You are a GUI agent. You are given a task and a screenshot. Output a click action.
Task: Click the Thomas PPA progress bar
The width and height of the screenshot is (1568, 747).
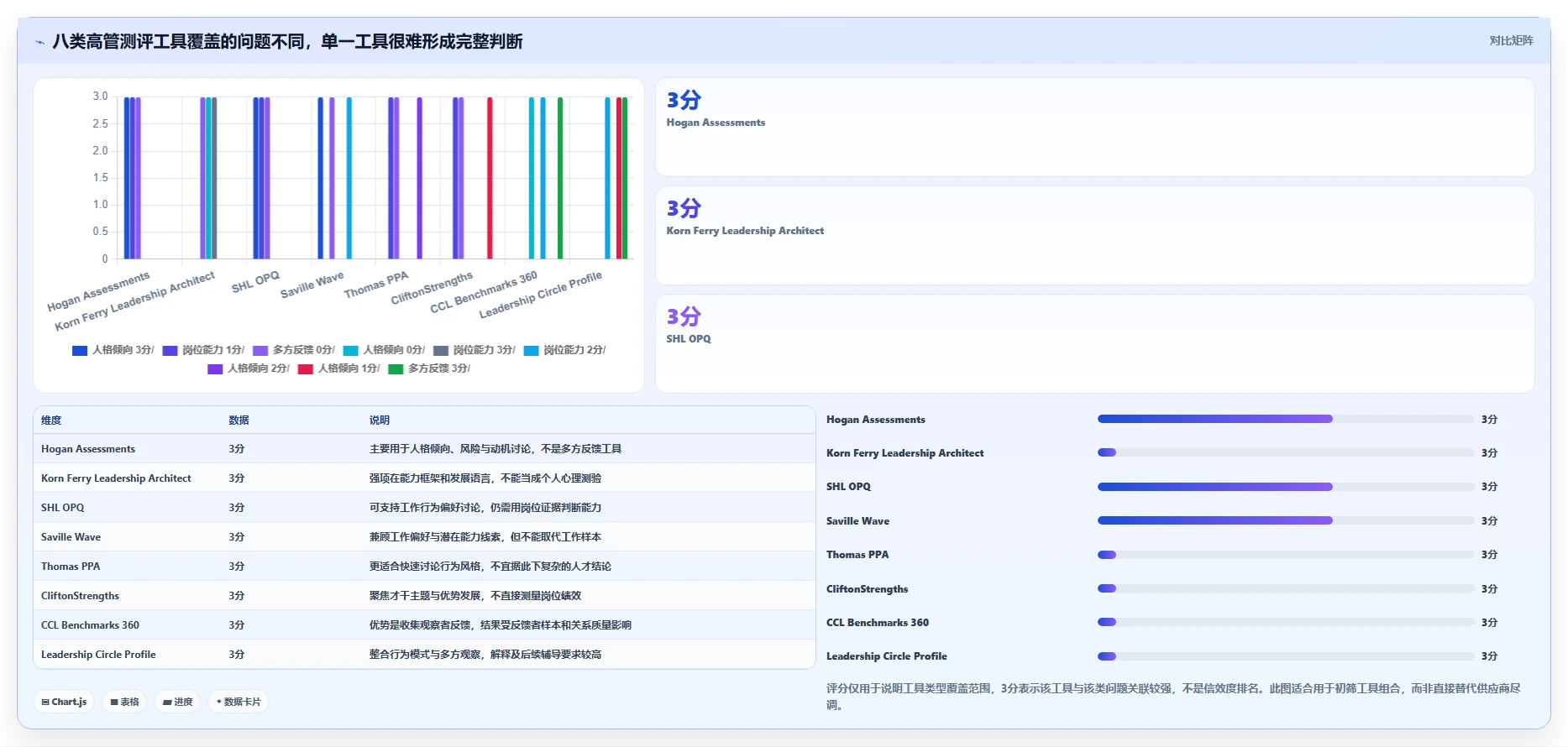click(x=1286, y=555)
